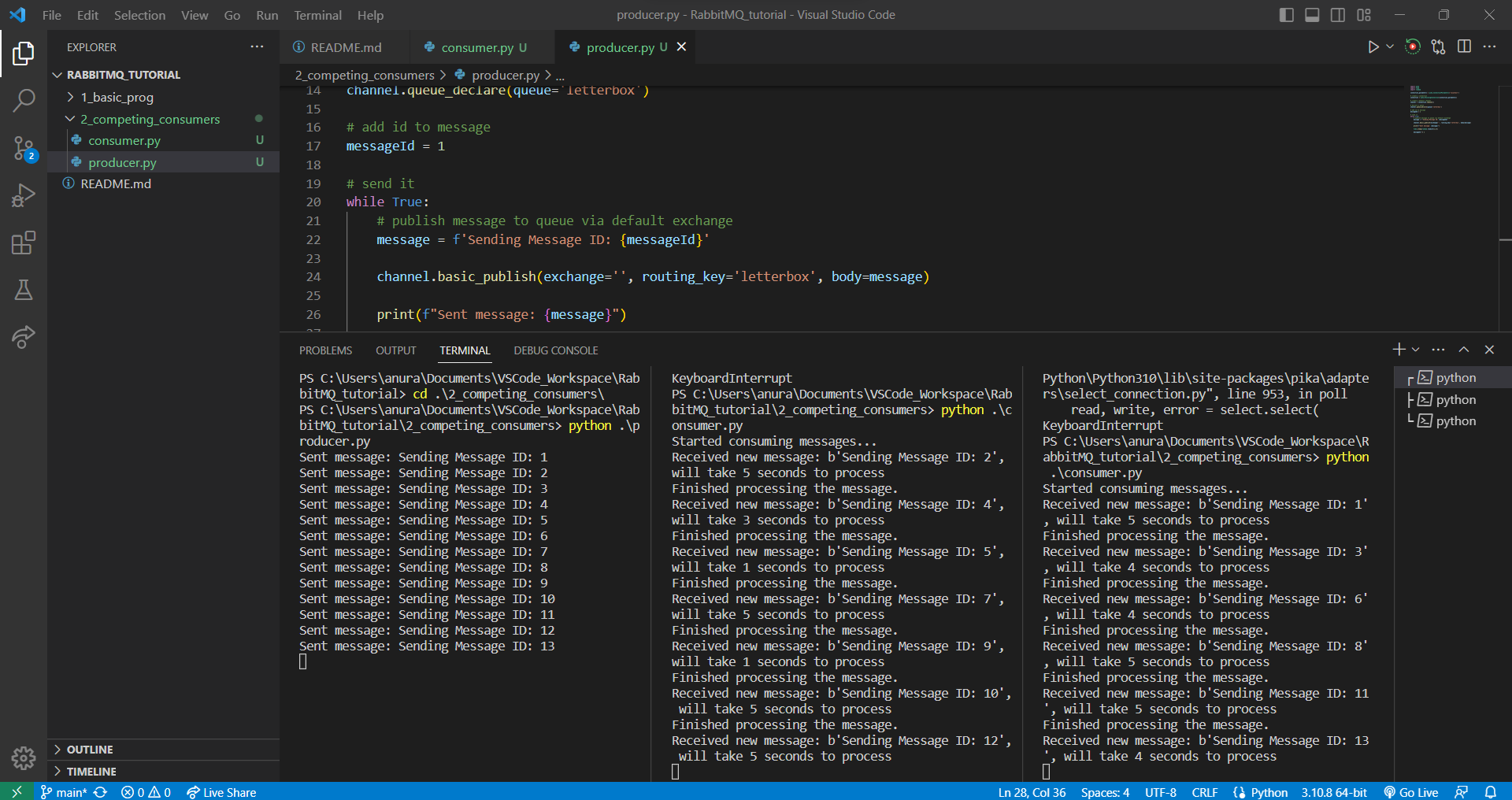Toggle the Primary Side Bar layout button
This screenshot has width=1512, height=800.
coord(1286,15)
